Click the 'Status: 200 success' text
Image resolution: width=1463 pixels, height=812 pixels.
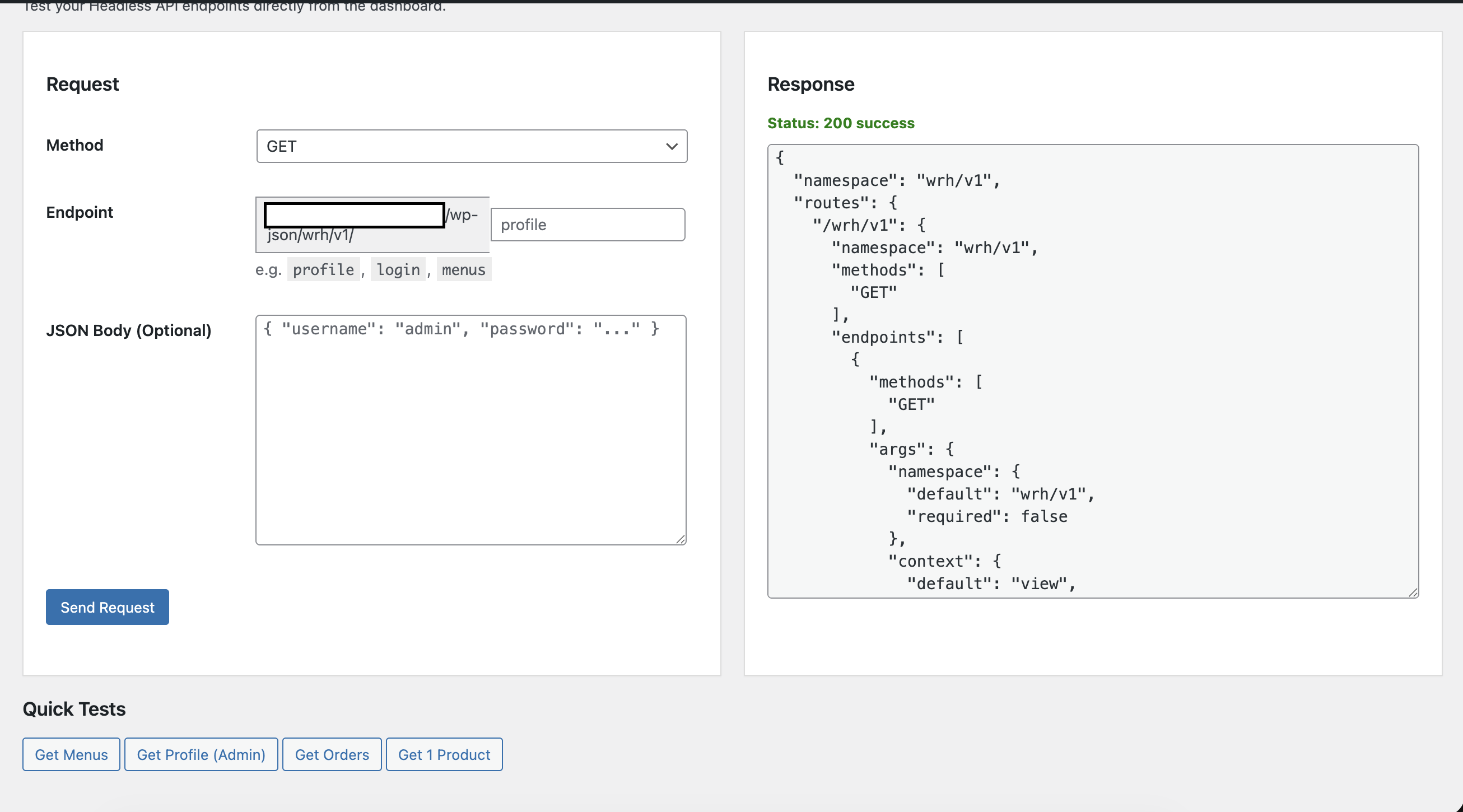point(841,123)
